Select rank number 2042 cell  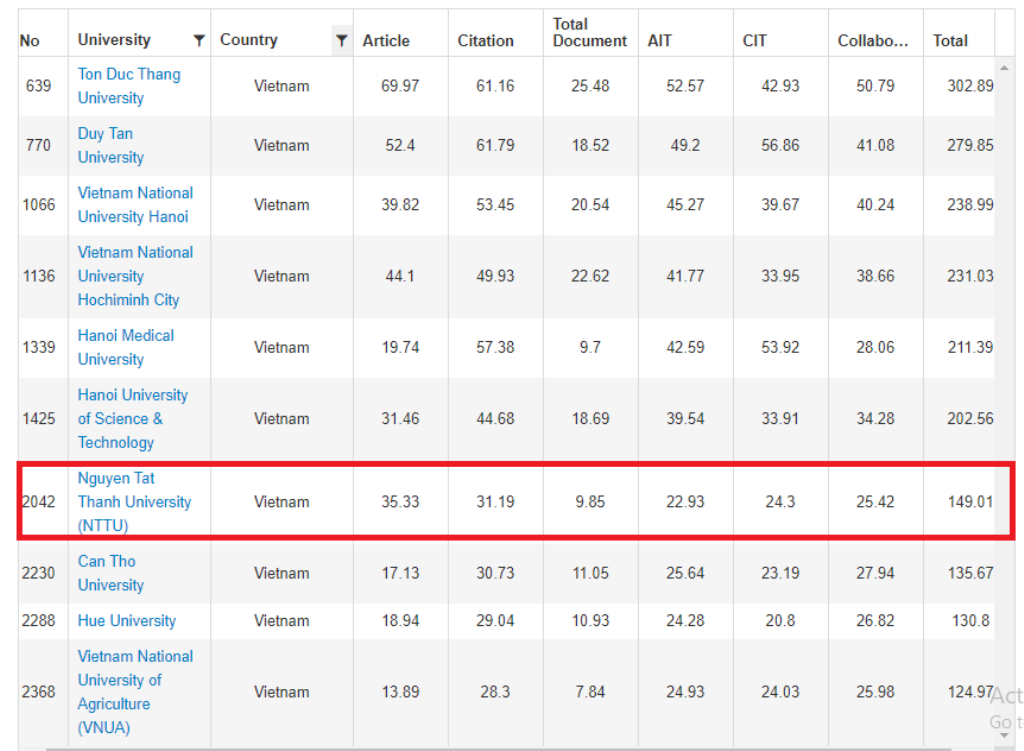pyautogui.click(x=39, y=502)
